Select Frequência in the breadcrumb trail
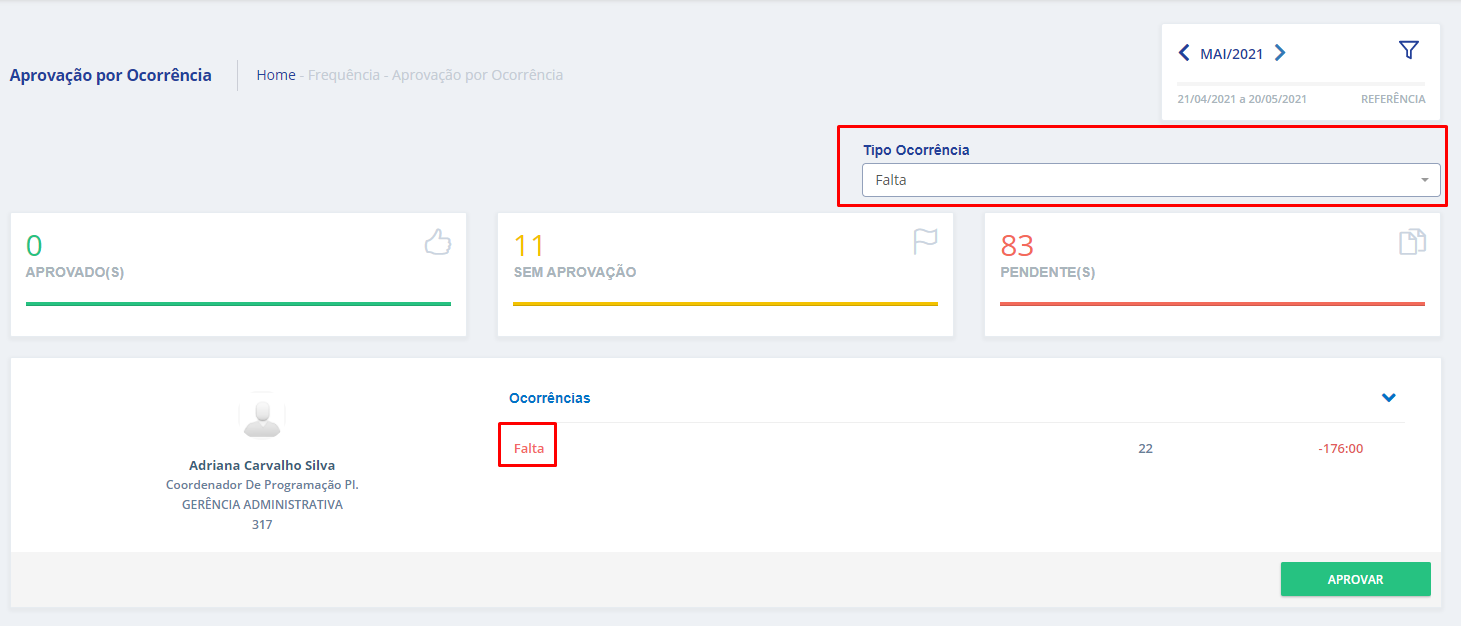This screenshot has height=626, width=1461. click(345, 75)
